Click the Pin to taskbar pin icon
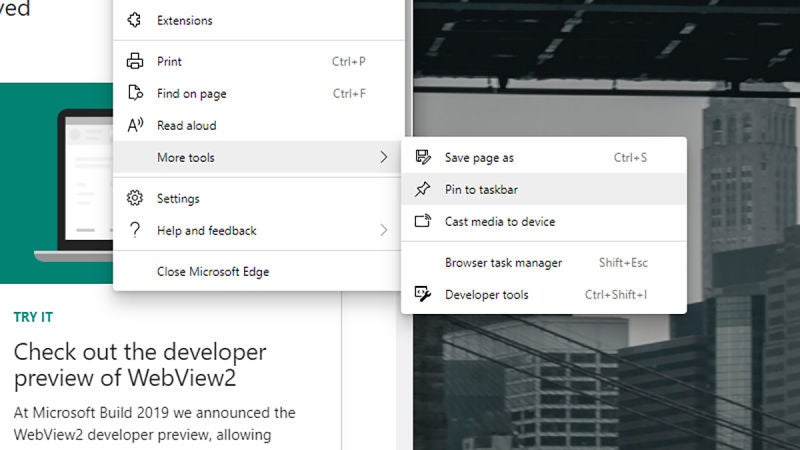The image size is (800, 450). (423, 190)
